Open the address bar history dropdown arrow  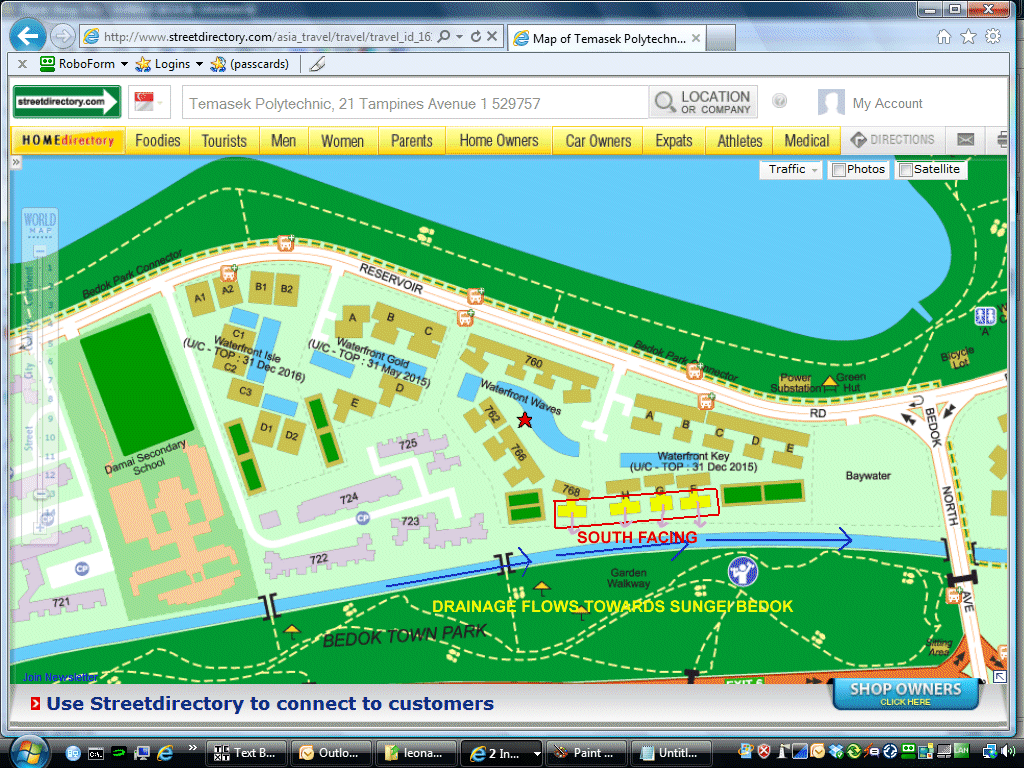pyautogui.click(x=460, y=37)
